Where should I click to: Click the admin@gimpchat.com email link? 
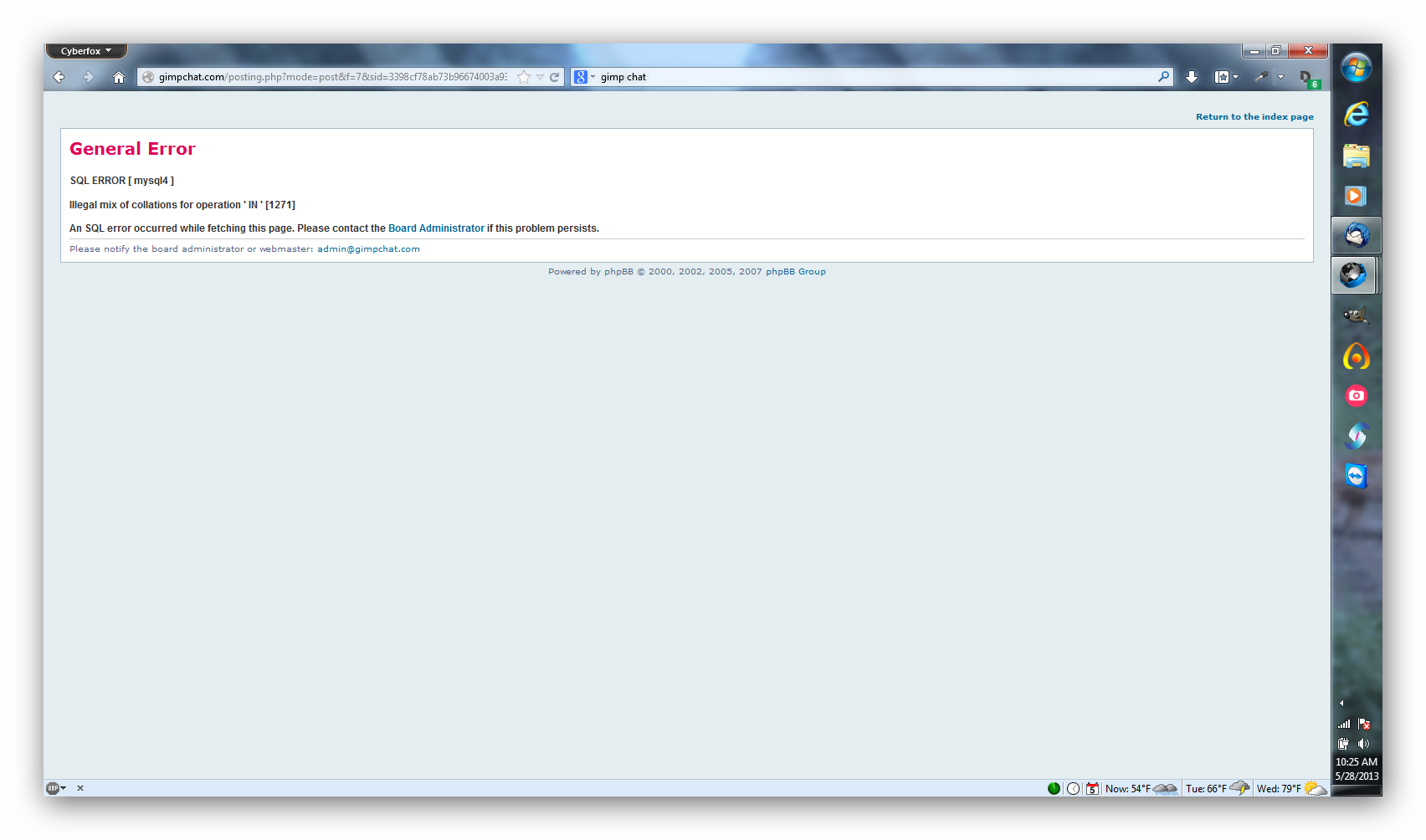(x=368, y=249)
